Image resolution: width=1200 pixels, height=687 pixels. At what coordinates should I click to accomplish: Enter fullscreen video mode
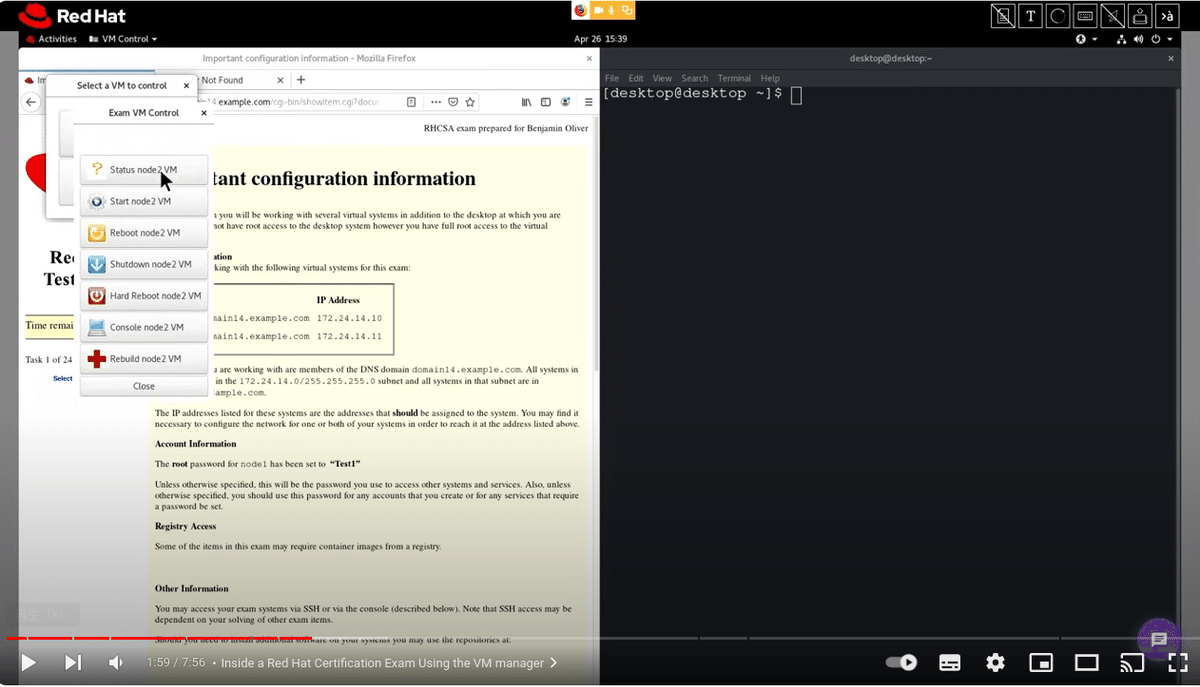click(1178, 662)
